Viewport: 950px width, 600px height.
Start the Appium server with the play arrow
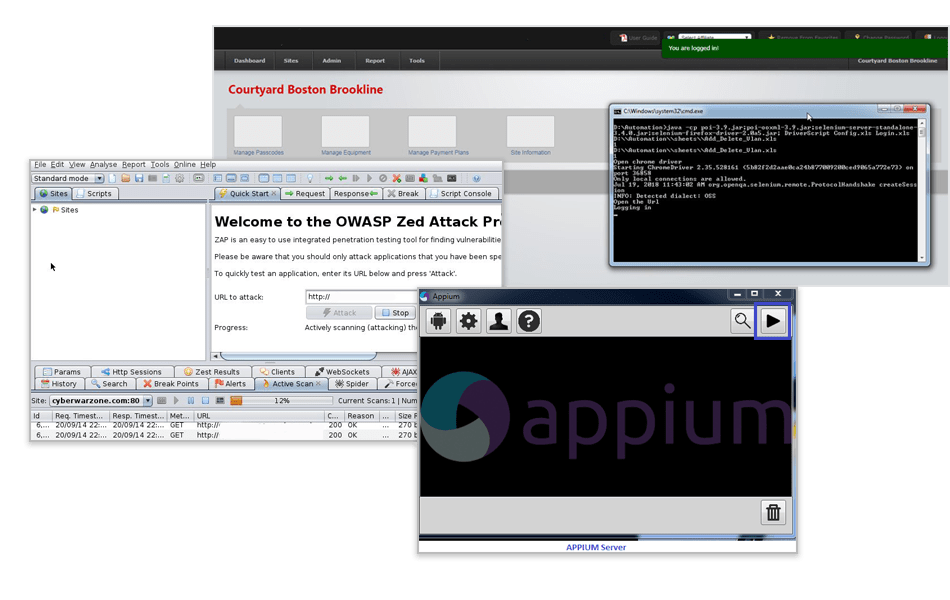(x=774, y=320)
